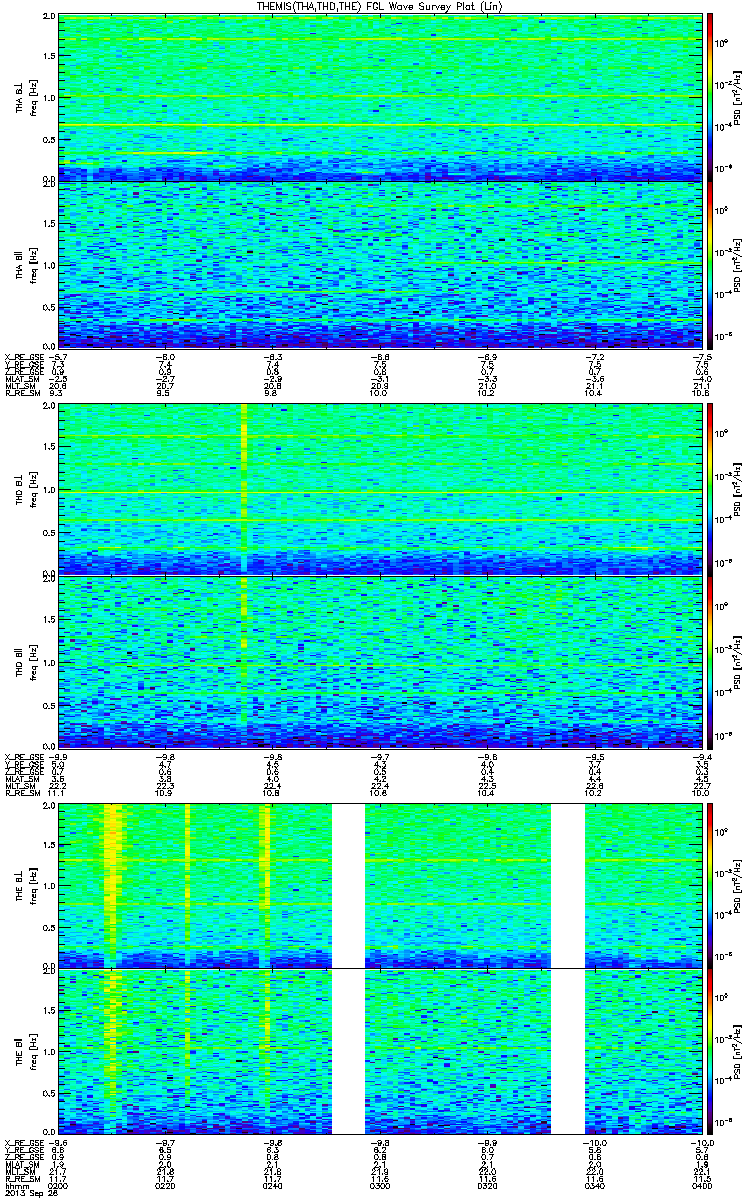Click the color bar beside THD B⊥ panel
Screen dimensions: 750x1200
coord(710,487)
